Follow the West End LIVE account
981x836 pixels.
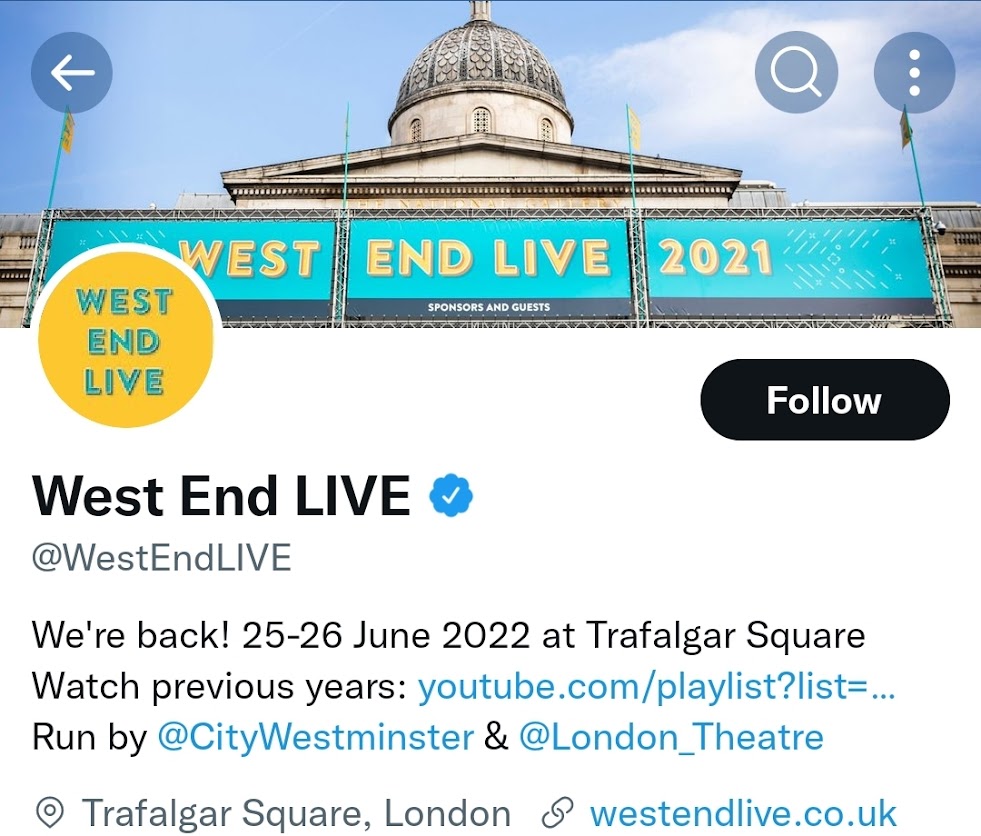(825, 400)
